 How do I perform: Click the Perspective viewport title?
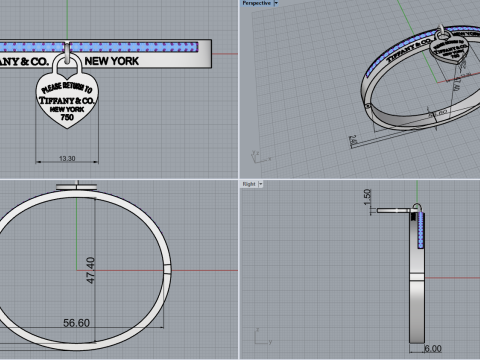coord(256,3)
